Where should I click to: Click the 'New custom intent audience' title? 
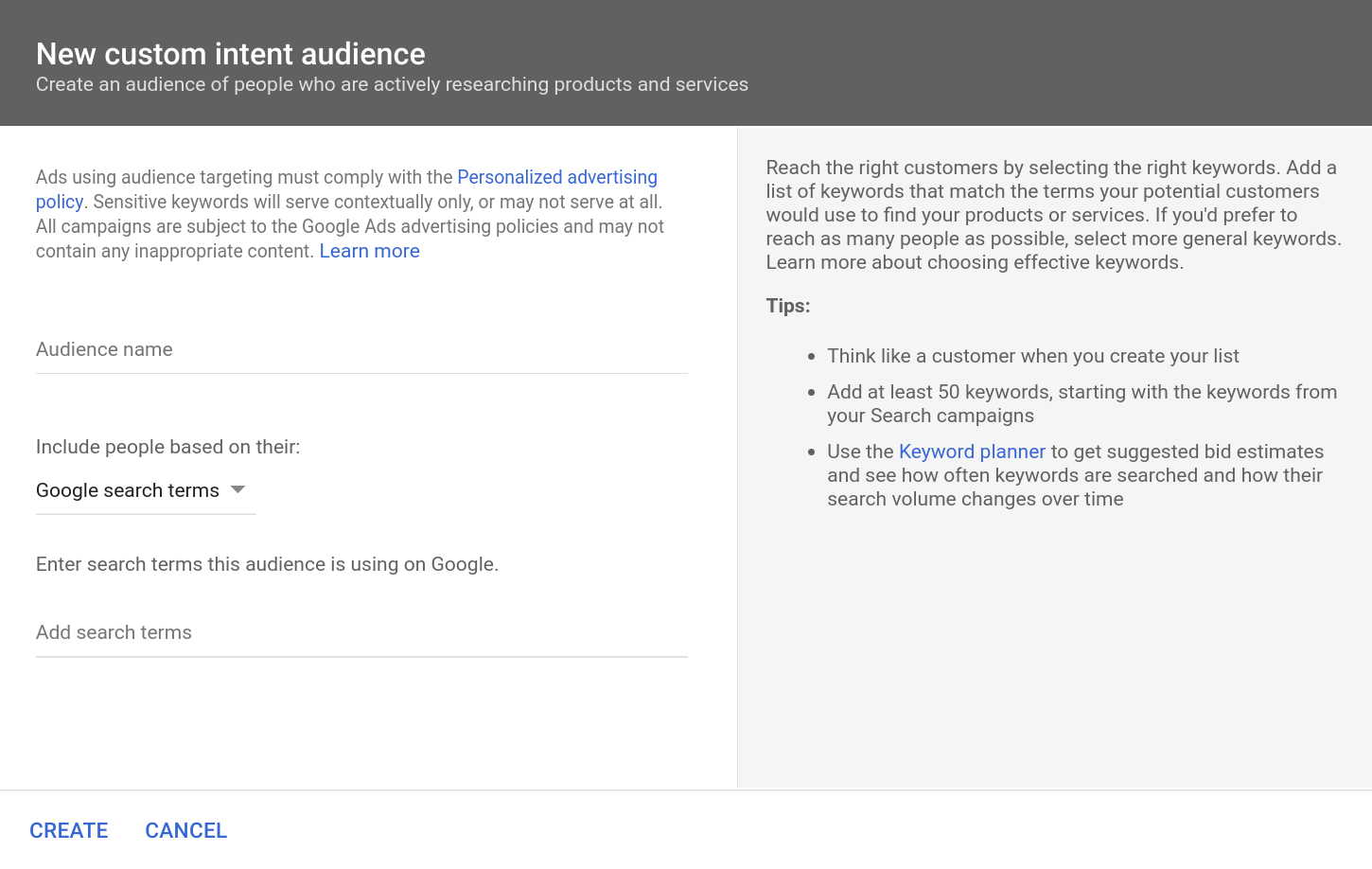[231, 54]
